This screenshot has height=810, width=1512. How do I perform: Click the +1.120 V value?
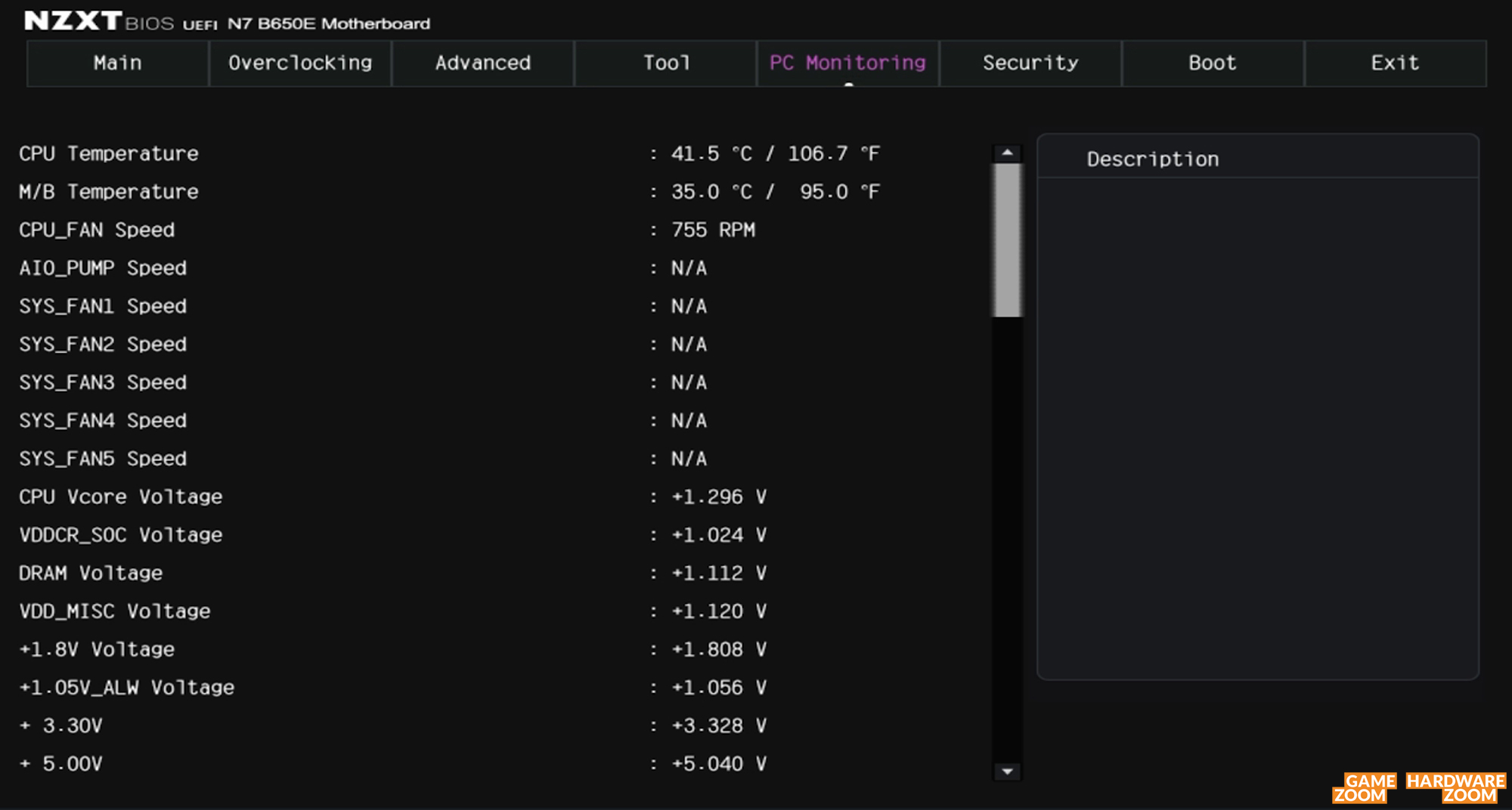coord(719,611)
